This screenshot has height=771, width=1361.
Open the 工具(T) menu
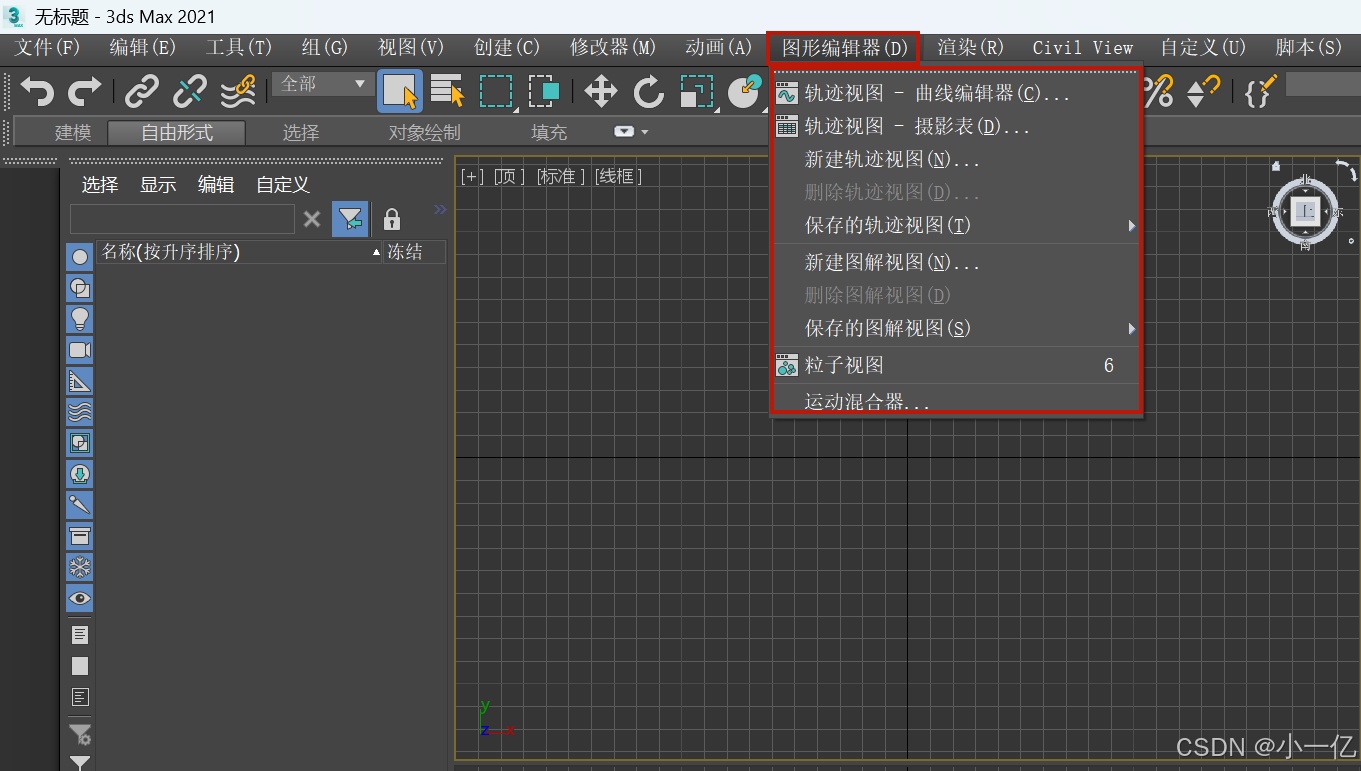[x=238, y=47]
